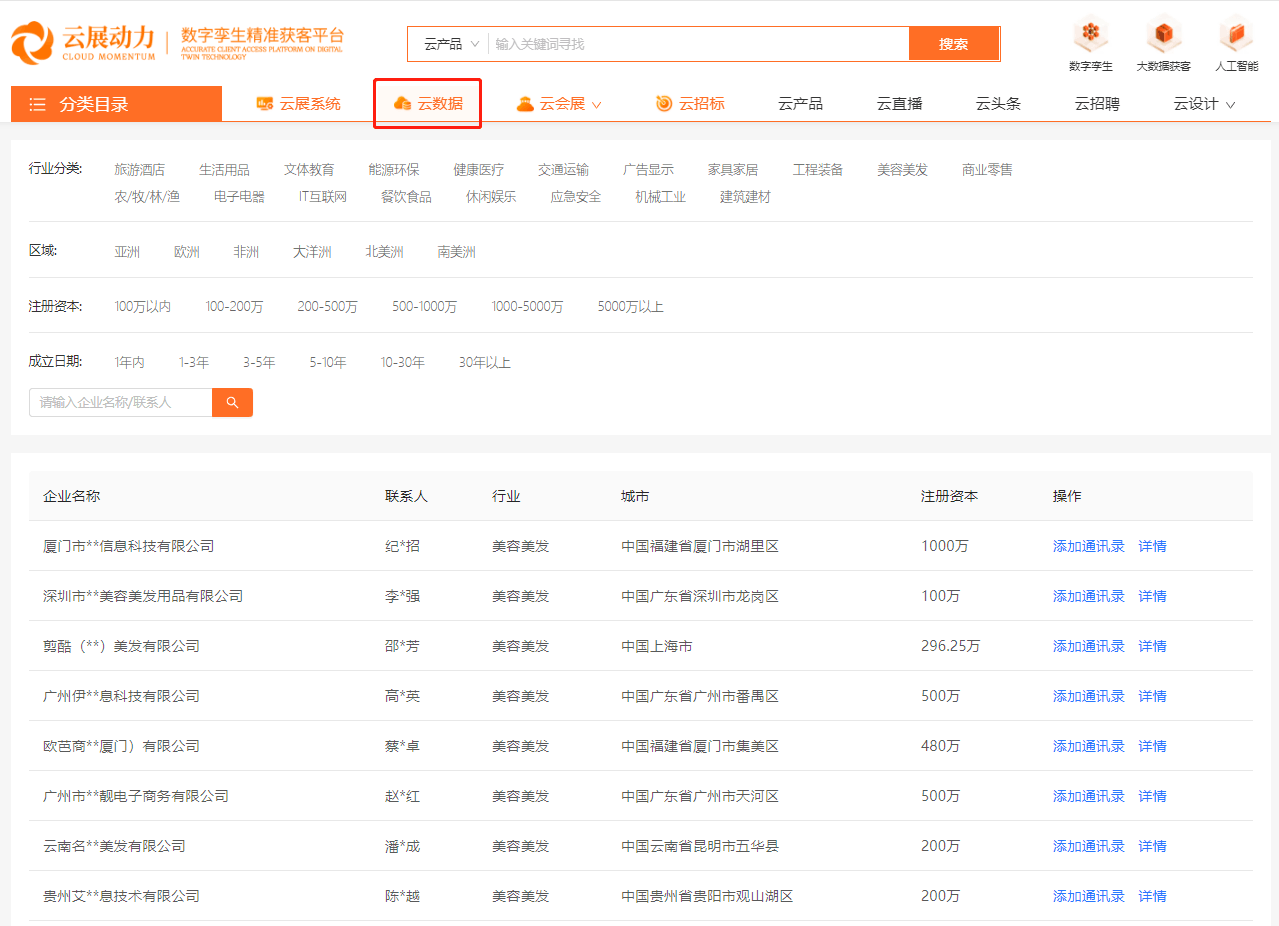
Task: Filter companies by 亚洲 region
Action: (127, 251)
